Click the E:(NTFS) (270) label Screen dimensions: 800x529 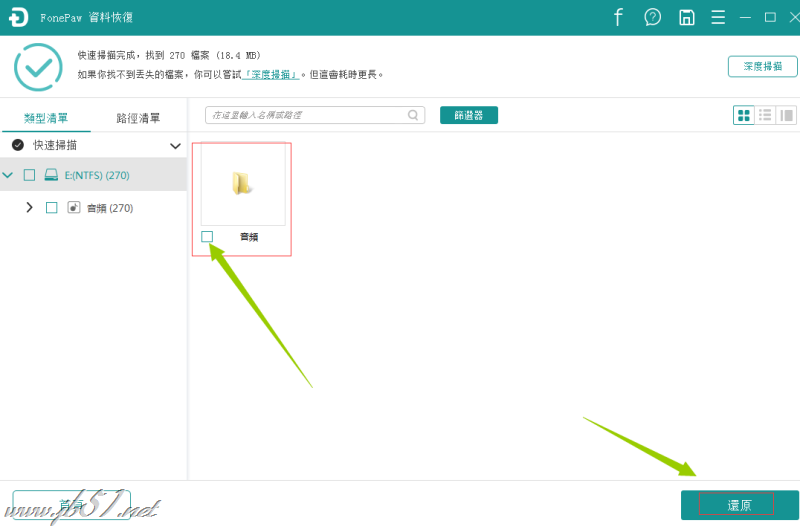click(x=97, y=175)
